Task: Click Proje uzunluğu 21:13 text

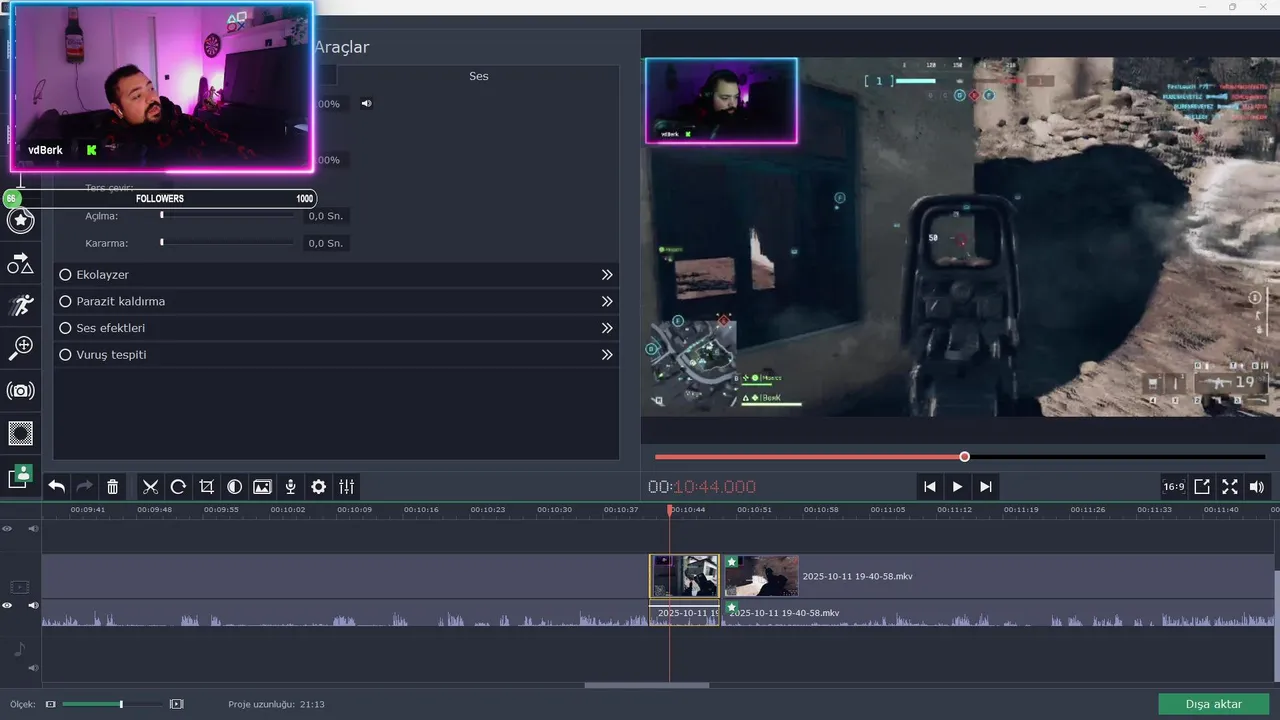Action: (276, 704)
